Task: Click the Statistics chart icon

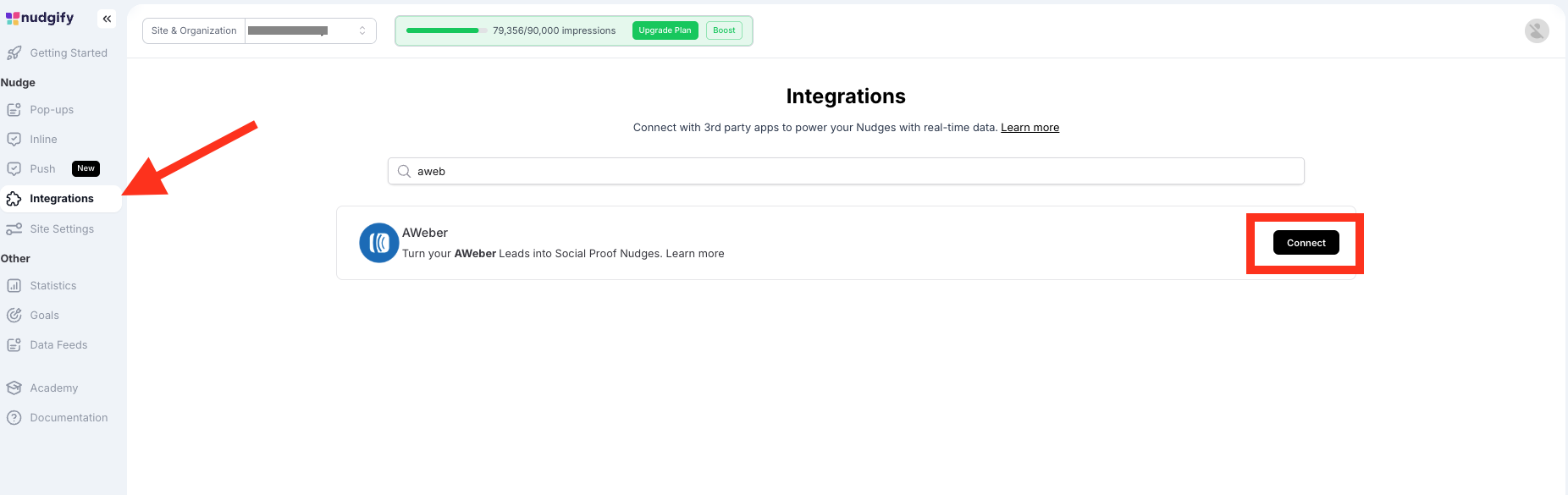Action: [x=14, y=286]
